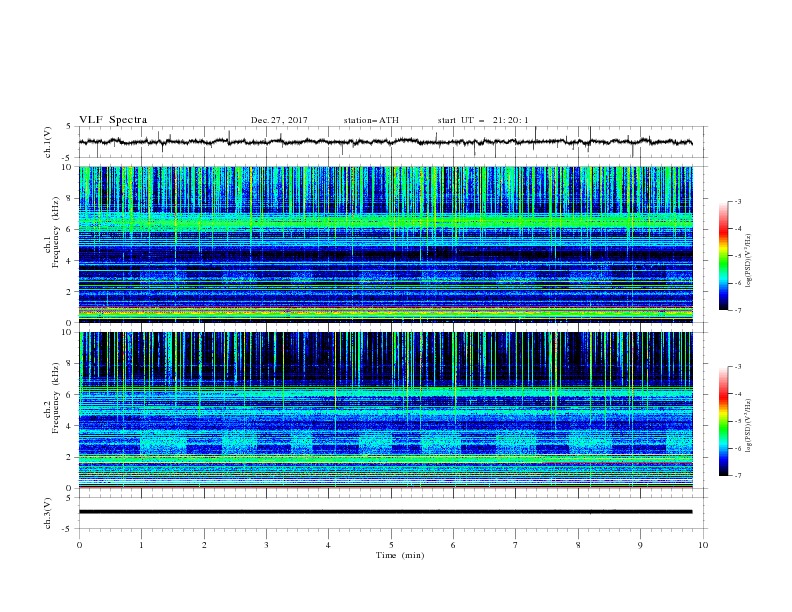Viewport: 792px width, 612px height.
Task: Click the log(PSD) label beside ch.2 colorbar
Action: [x=748, y=425]
